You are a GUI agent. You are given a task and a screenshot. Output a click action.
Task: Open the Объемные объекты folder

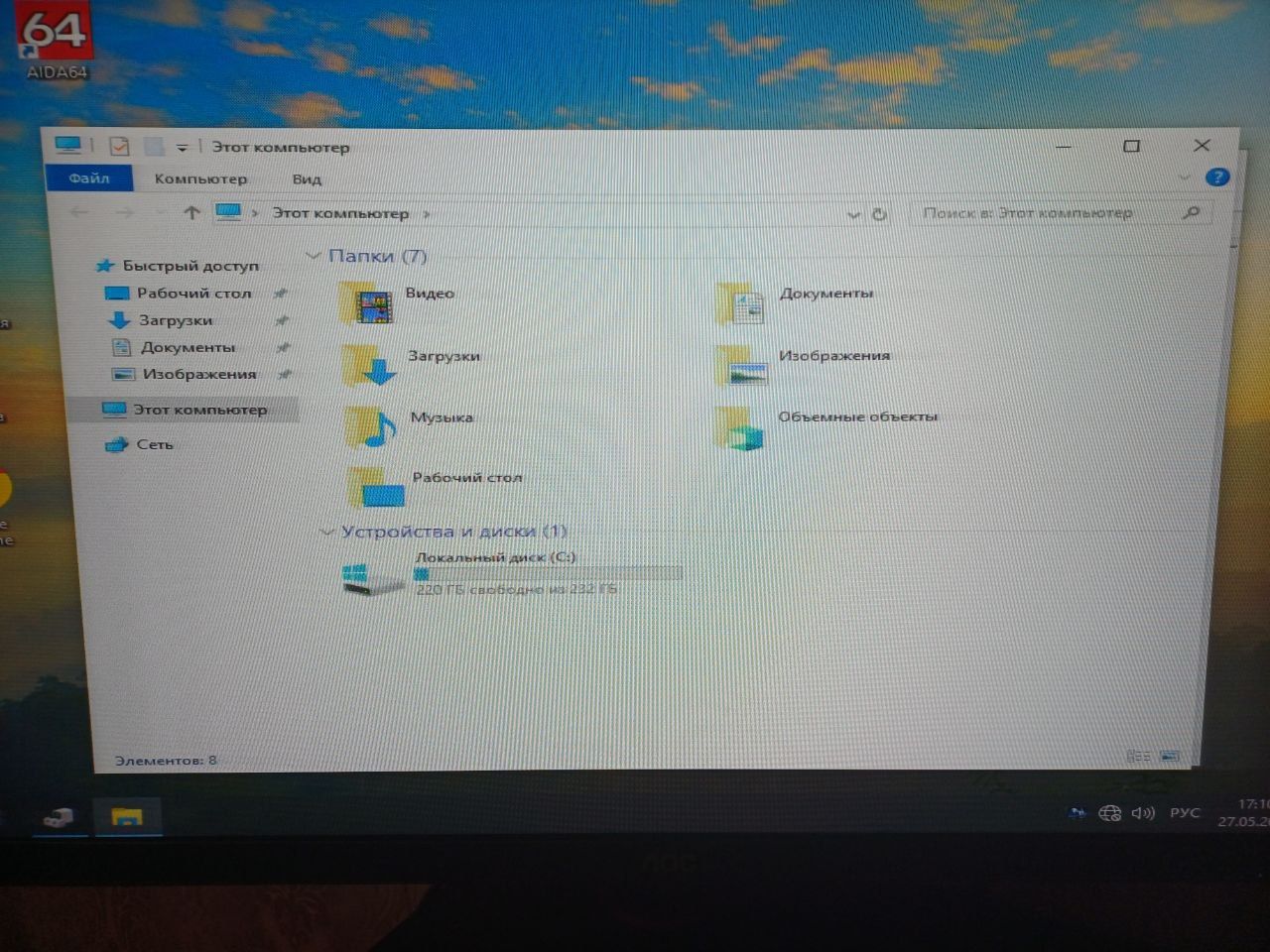click(825, 427)
